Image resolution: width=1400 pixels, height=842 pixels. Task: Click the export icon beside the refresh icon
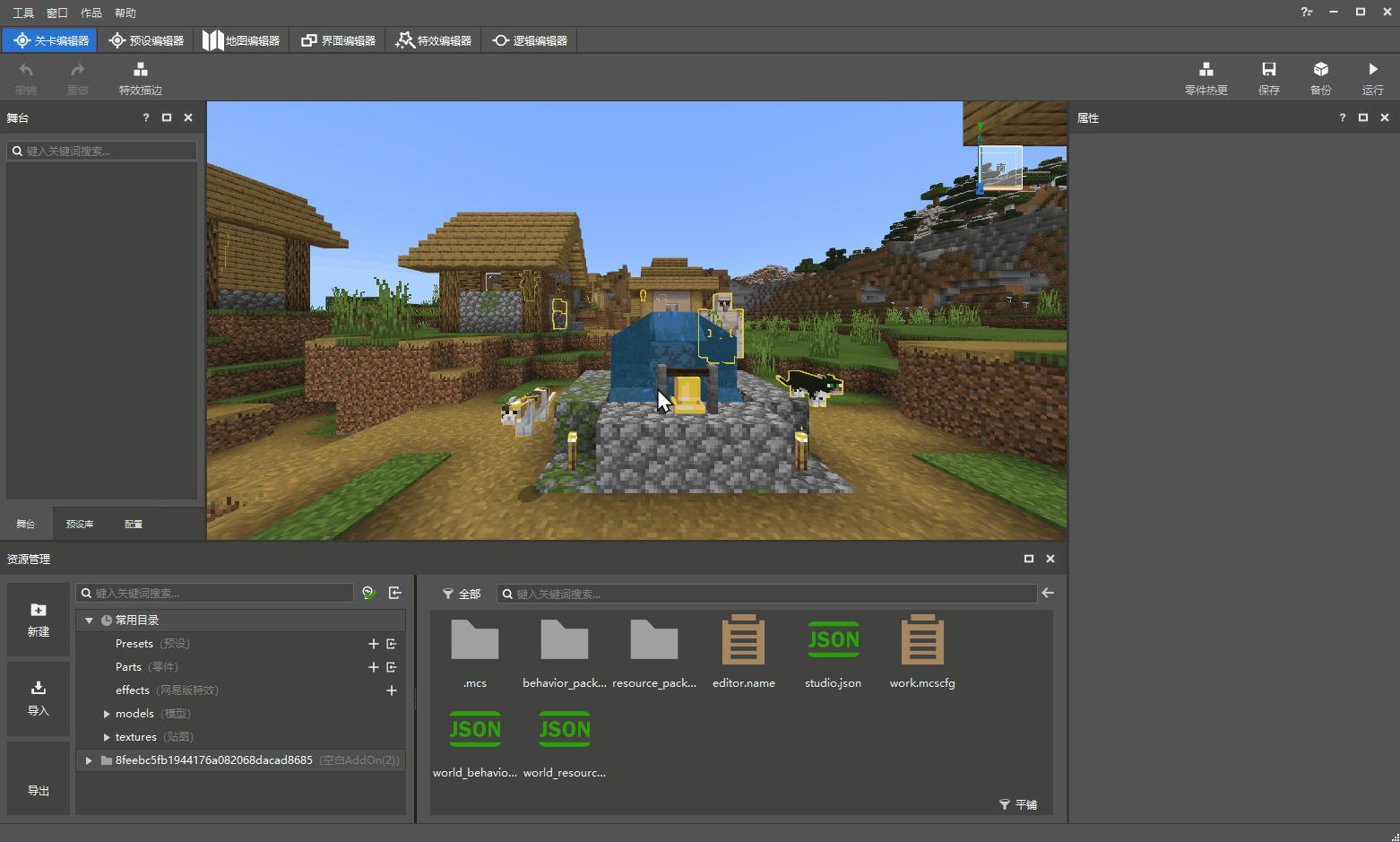point(395,593)
